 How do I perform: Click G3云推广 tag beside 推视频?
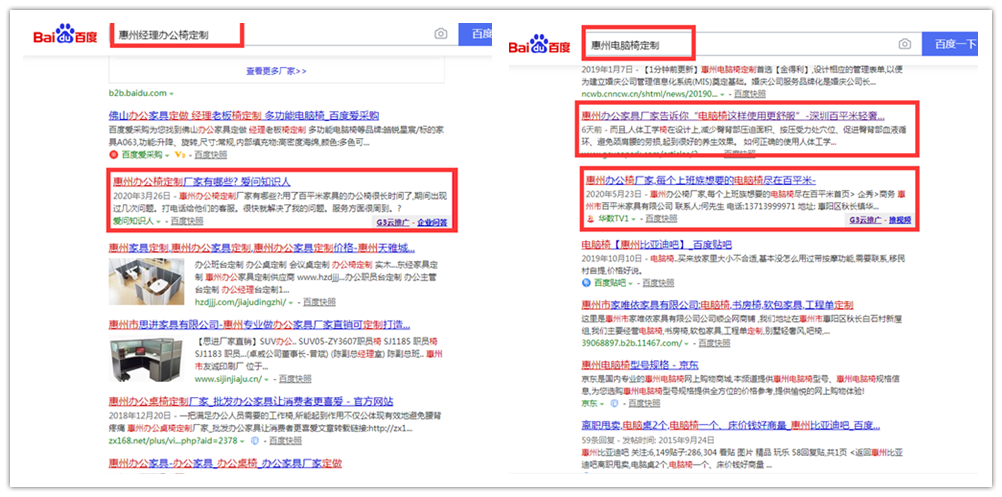point(865,220)
